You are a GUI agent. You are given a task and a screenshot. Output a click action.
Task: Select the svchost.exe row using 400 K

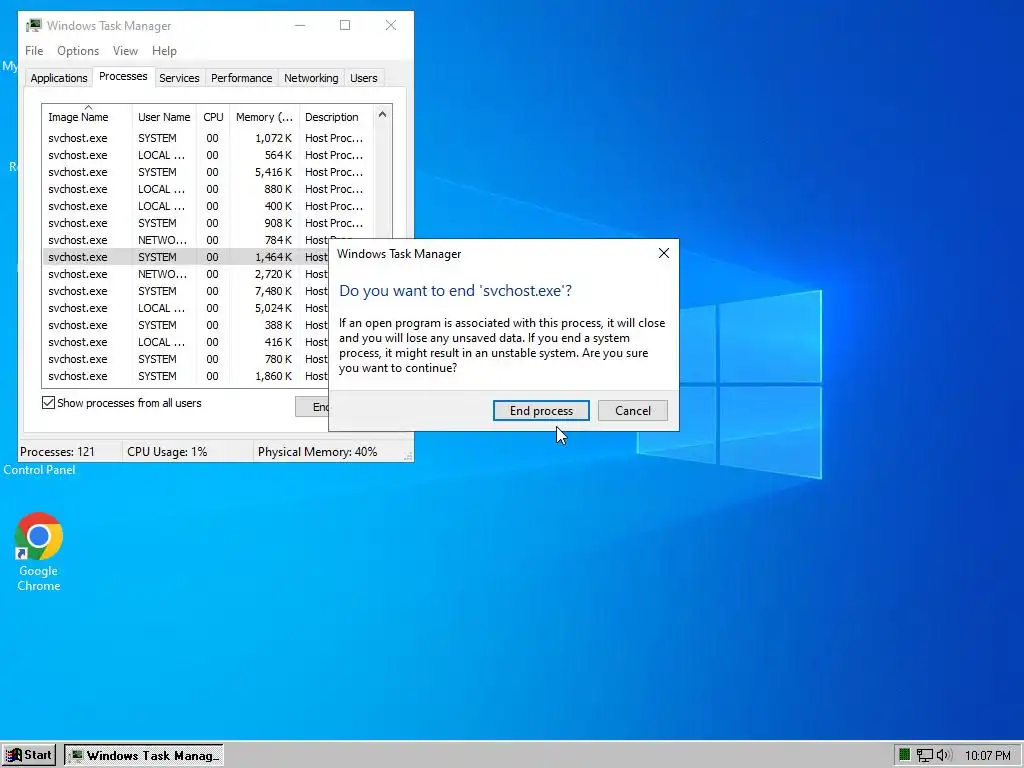209,206
